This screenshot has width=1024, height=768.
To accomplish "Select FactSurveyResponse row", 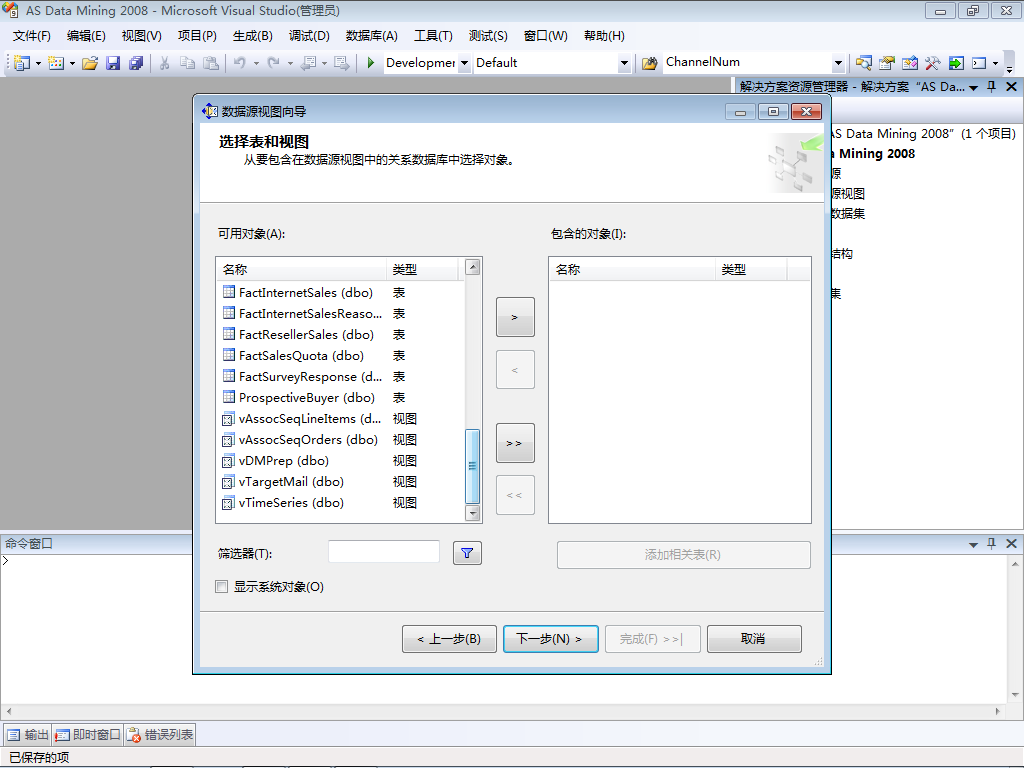I will [x=342, y=376].
